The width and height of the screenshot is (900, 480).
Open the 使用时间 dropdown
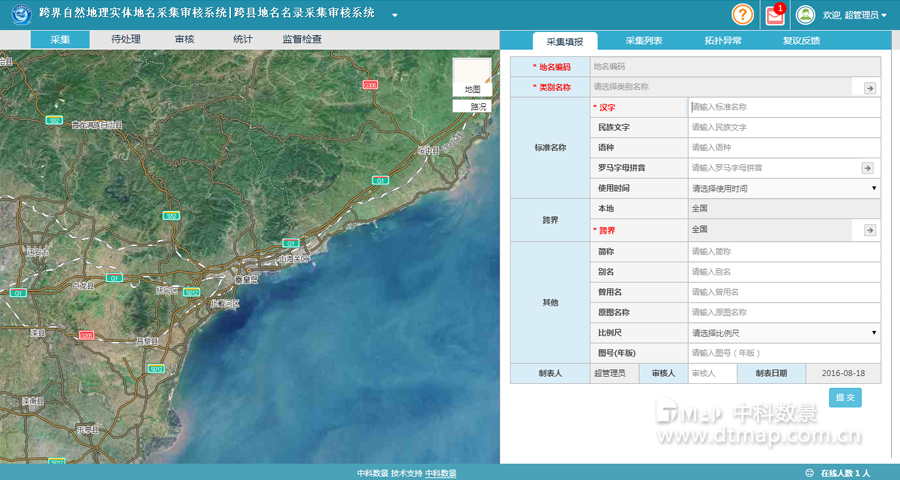[x=783, y=188]
